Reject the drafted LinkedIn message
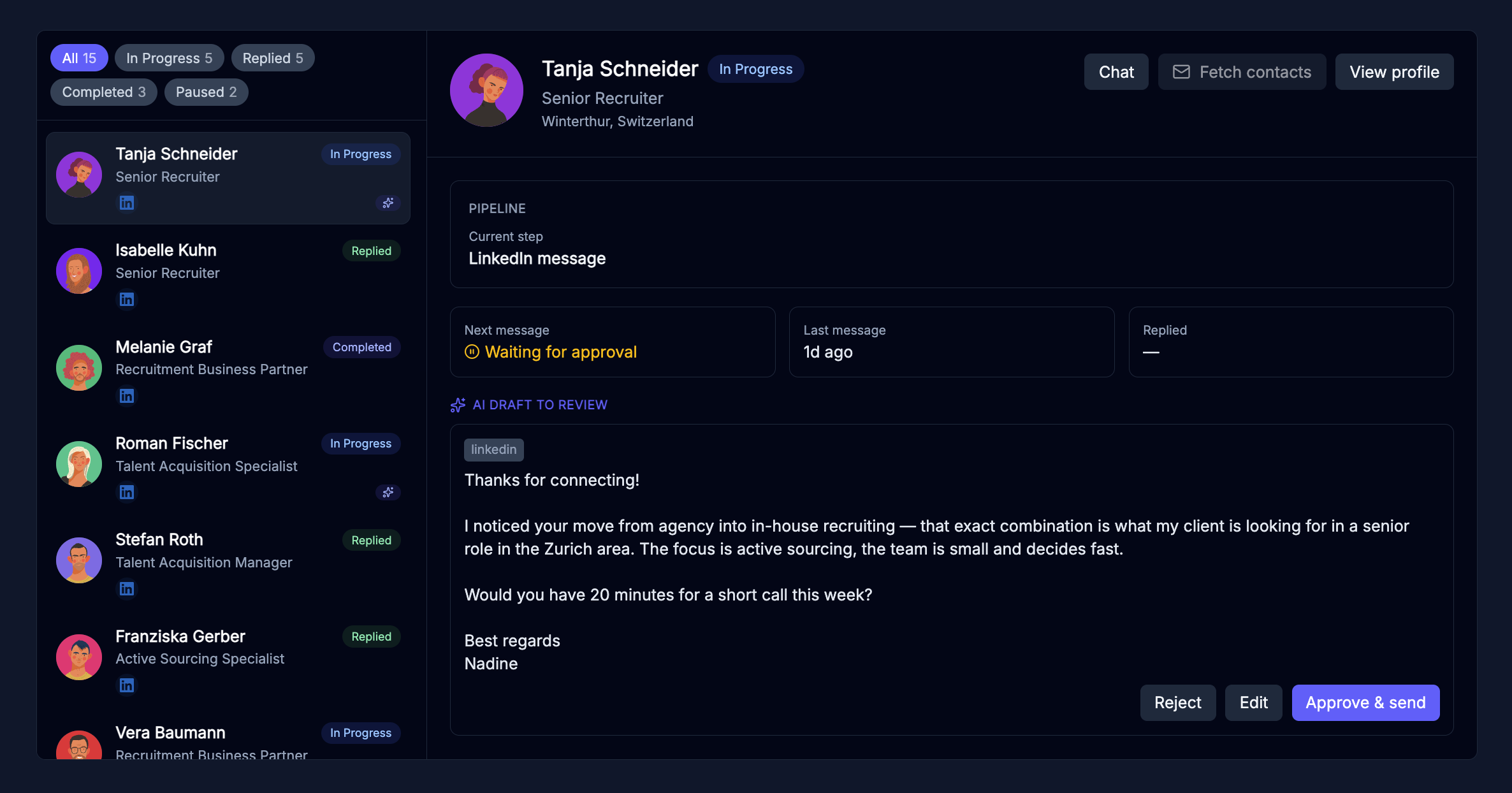 pyautogui.click(x=1177, y=702)
